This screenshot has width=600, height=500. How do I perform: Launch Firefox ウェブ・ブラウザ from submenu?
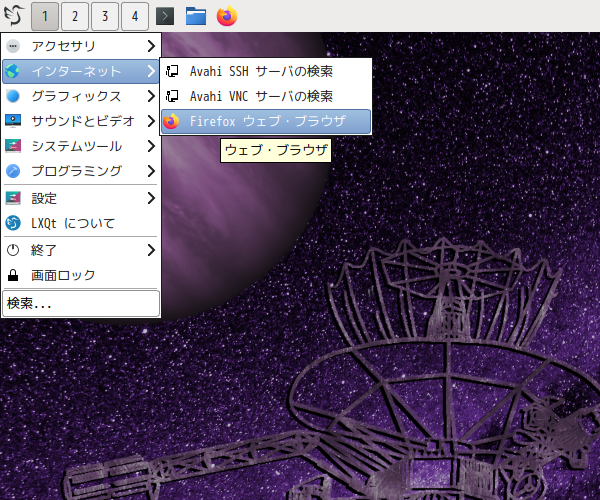[x=266, y=121]
